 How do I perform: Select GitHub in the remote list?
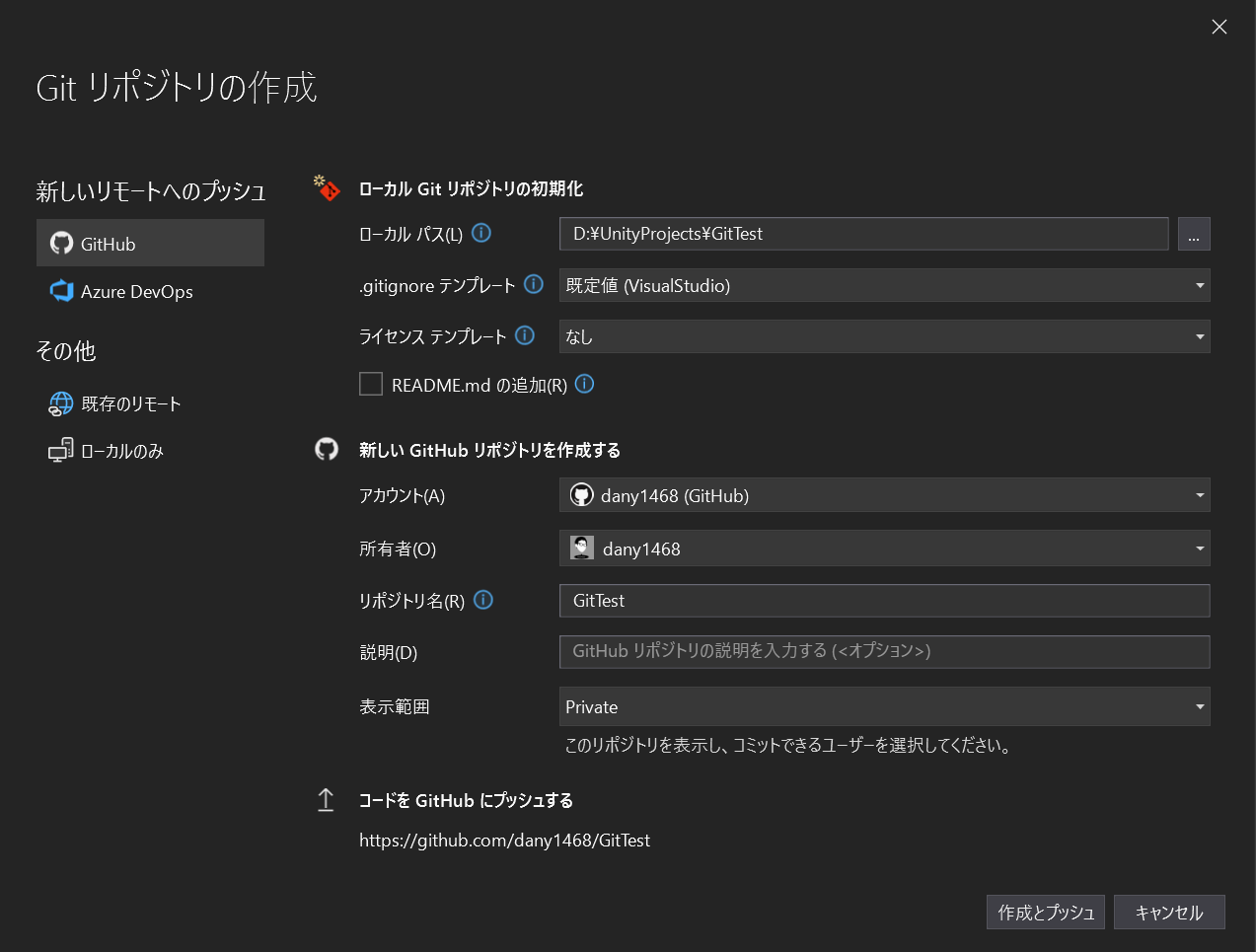coord(150,243)
